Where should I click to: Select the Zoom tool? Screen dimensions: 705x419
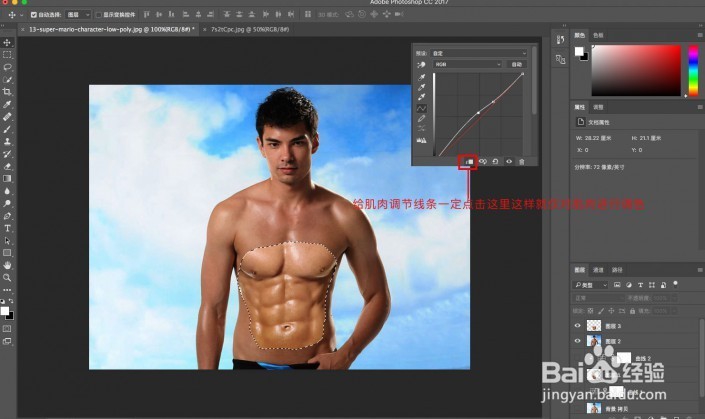[7, 278]
